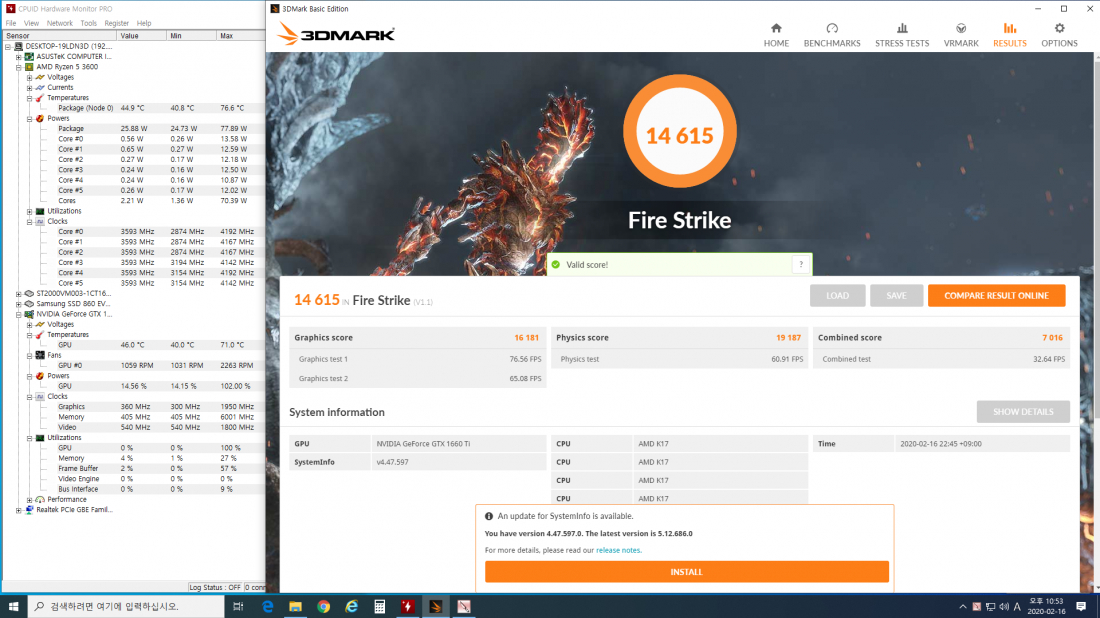The image size is (1100, 618).
Task: Select the Results section icon
Action: 1010,36
